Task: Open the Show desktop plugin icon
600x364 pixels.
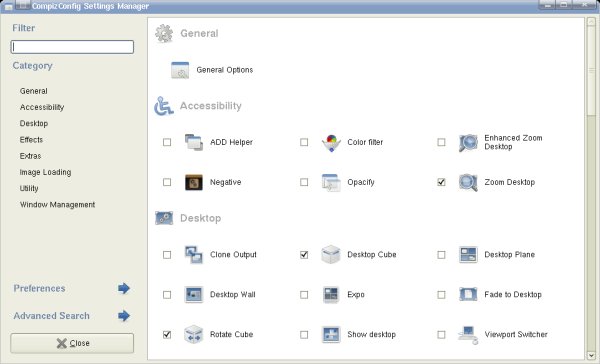Action: click(331, 335)
